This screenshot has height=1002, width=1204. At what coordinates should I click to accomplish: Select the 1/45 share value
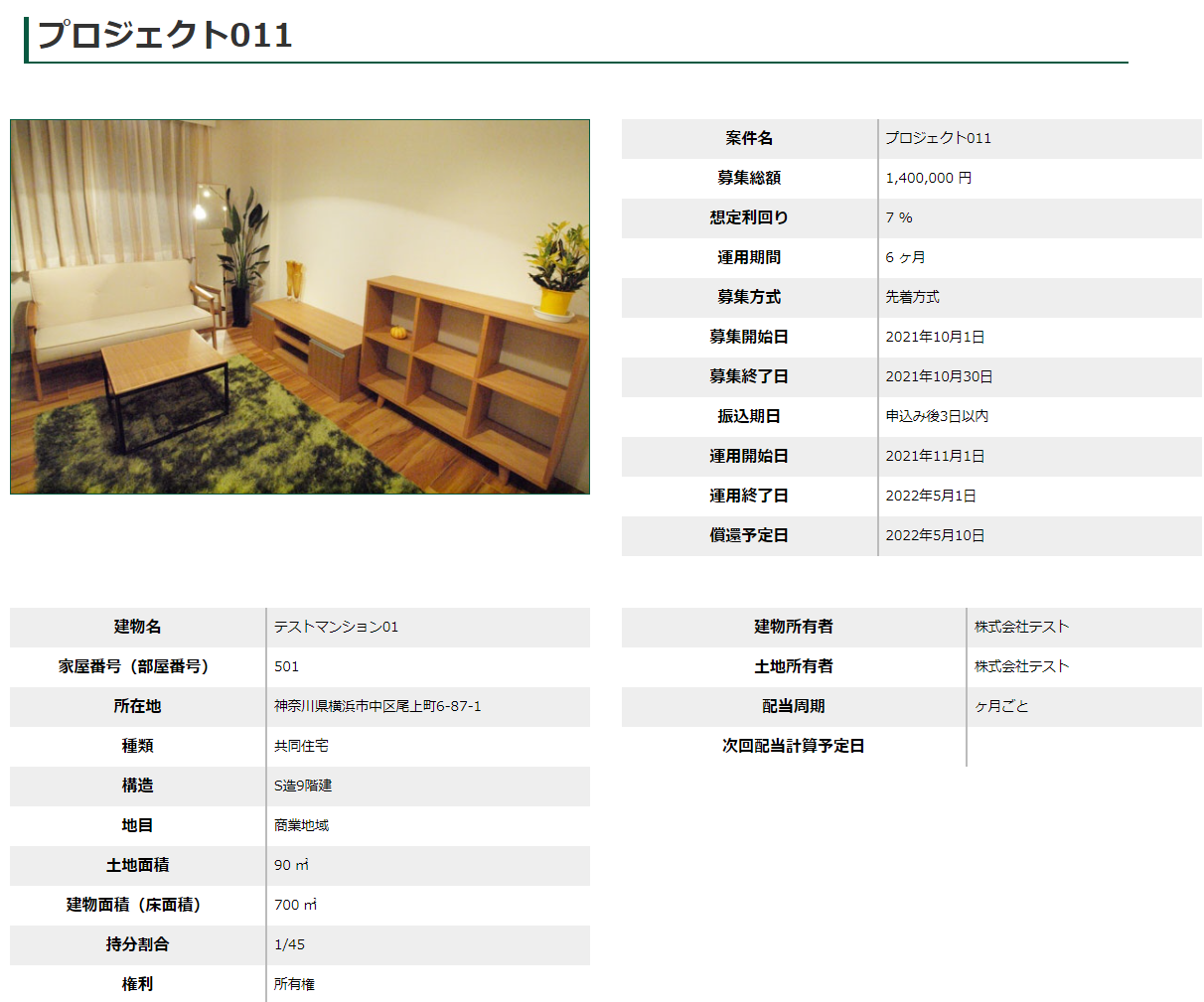(289, 944)
